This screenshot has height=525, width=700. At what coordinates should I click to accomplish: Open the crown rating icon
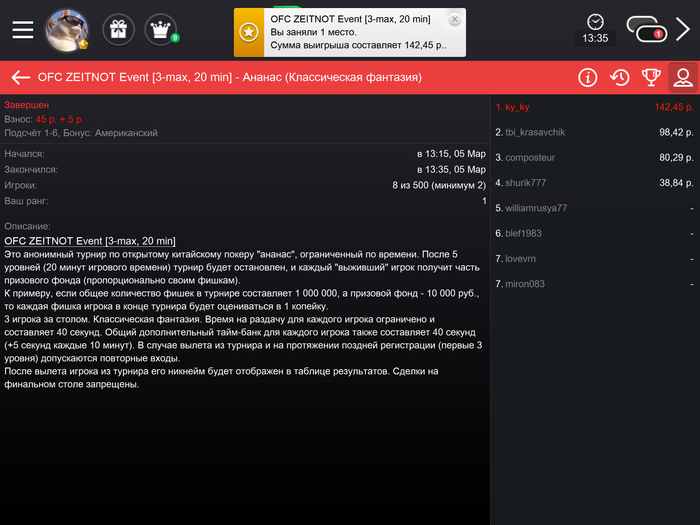(161, 30)
